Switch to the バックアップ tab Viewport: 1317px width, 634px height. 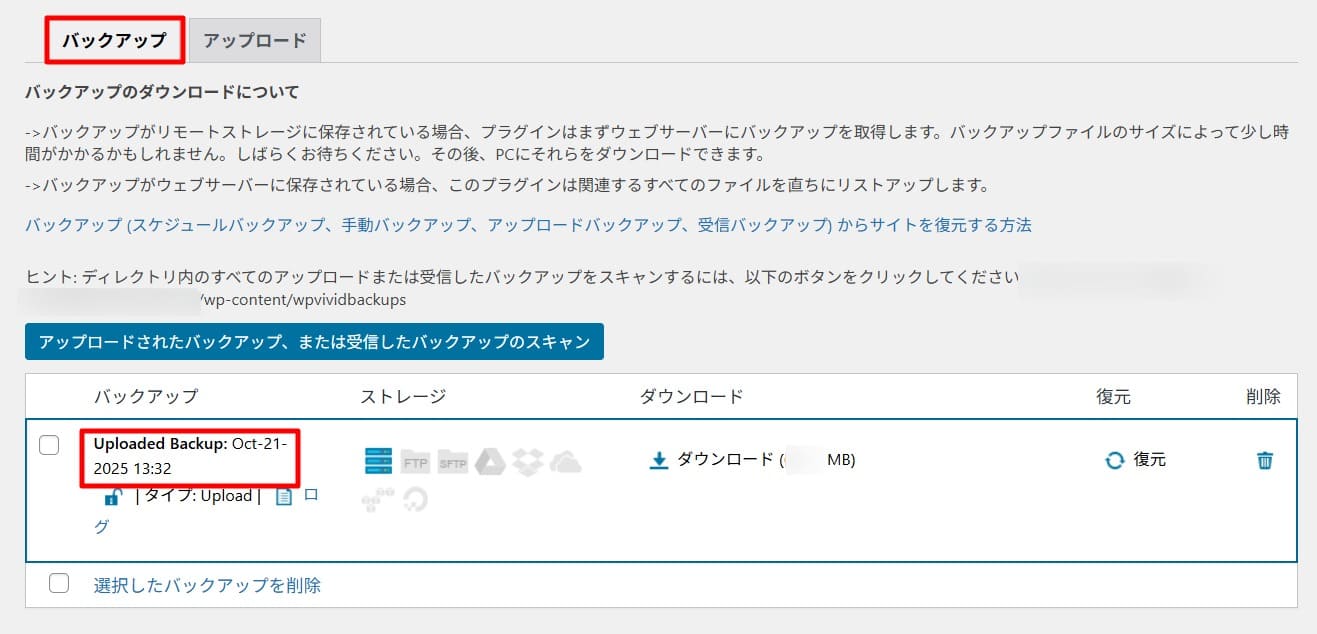pyautogui.click(x=114, y=41)
